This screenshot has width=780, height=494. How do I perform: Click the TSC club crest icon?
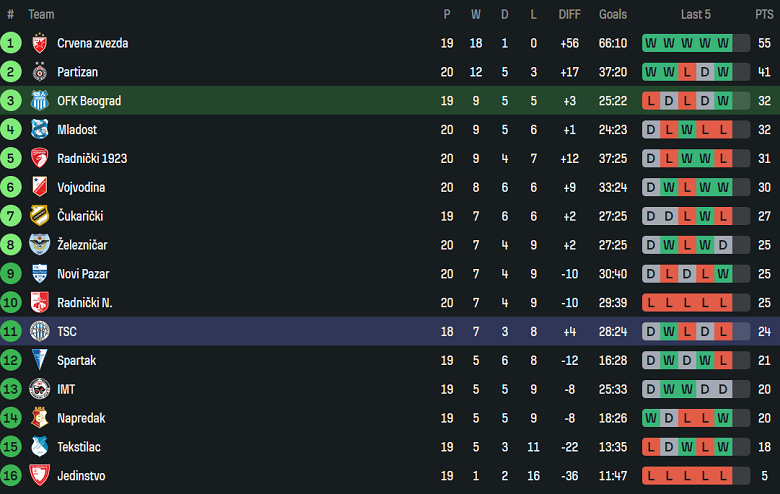[40, 331]
